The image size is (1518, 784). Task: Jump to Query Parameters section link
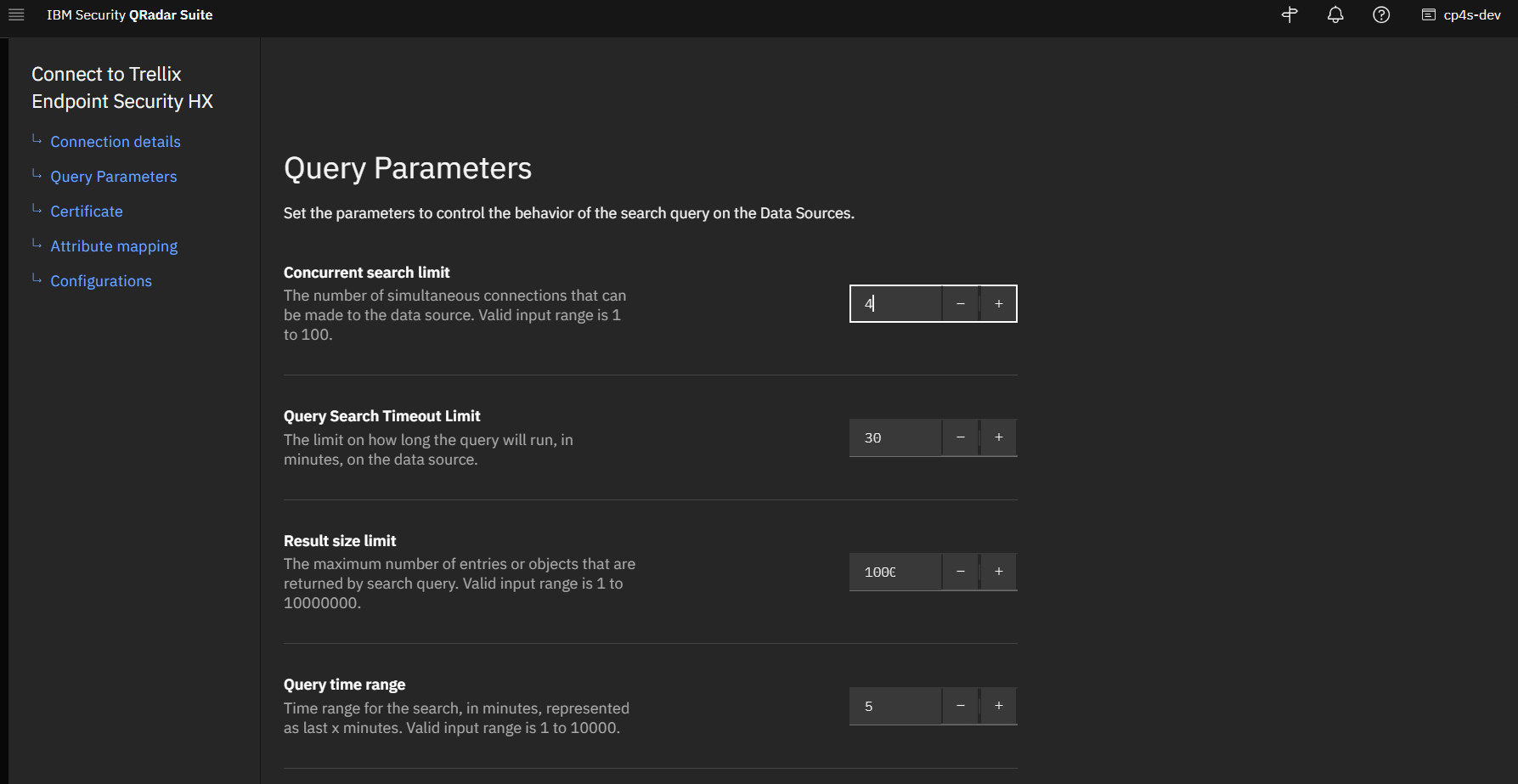(x=114, y=177)
